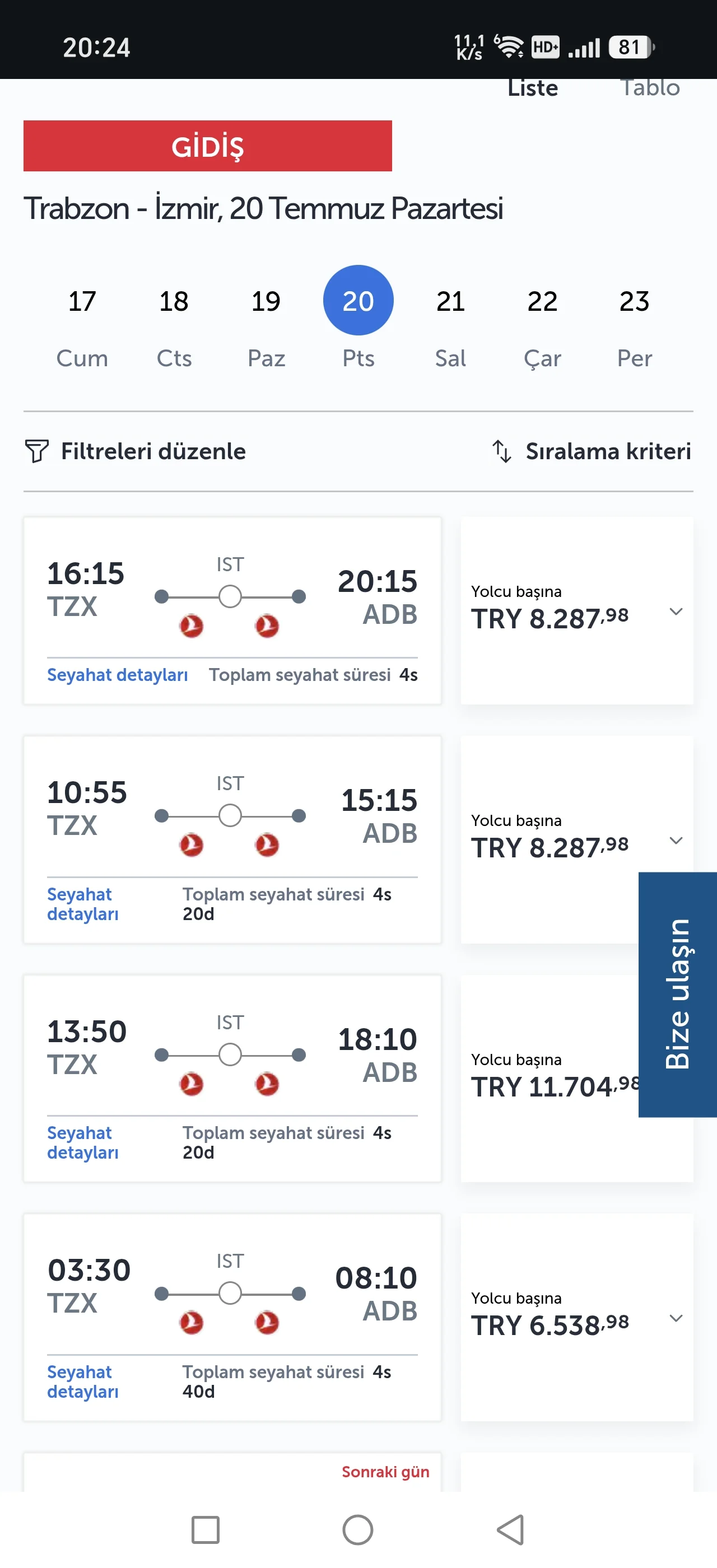This screenshot has height=1568, width=717.
Task: Tap the sort arrows icon
Action: point(501,451)
